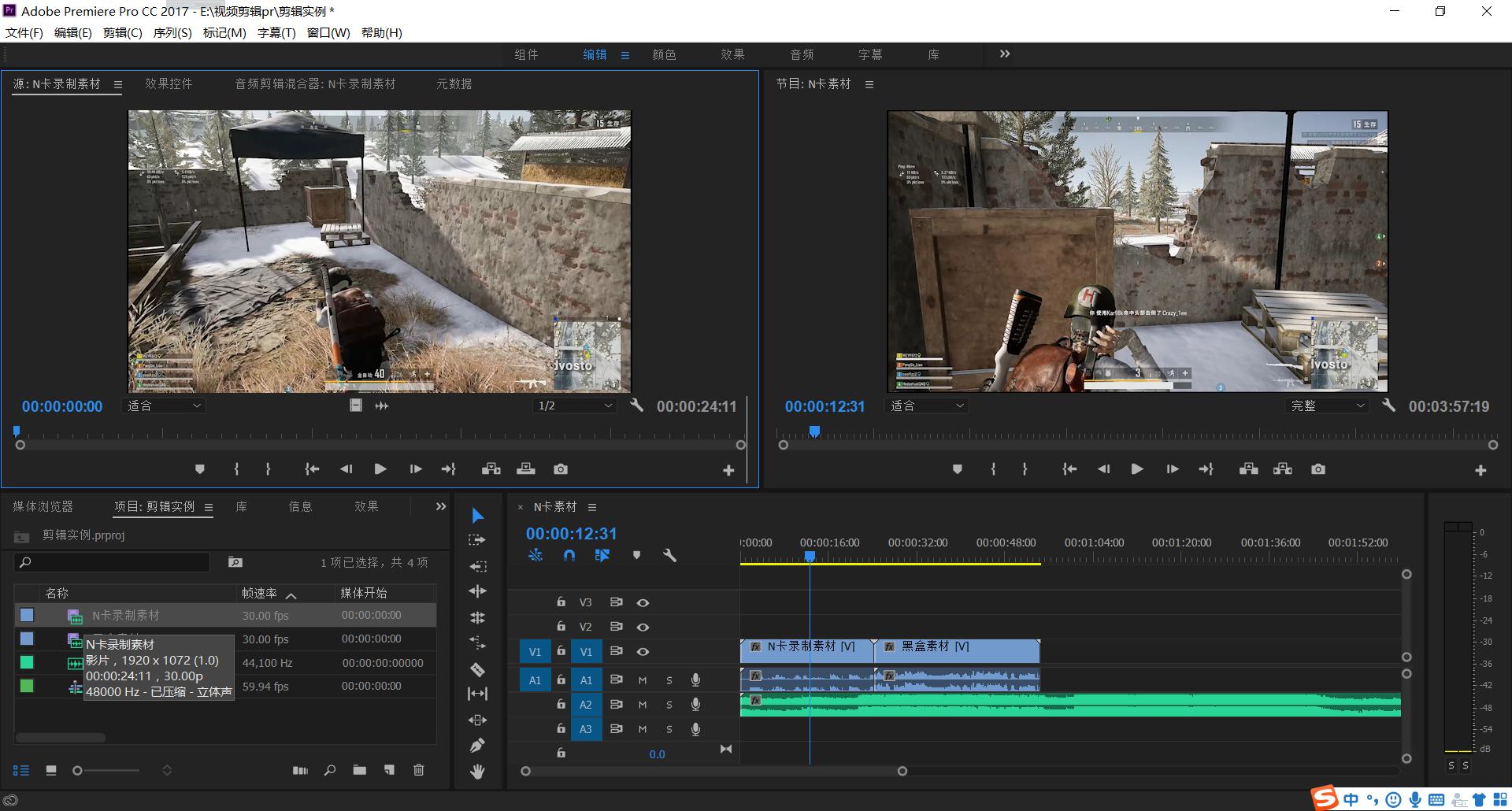Switch to the 效果控件 tab

coord(169,83)
